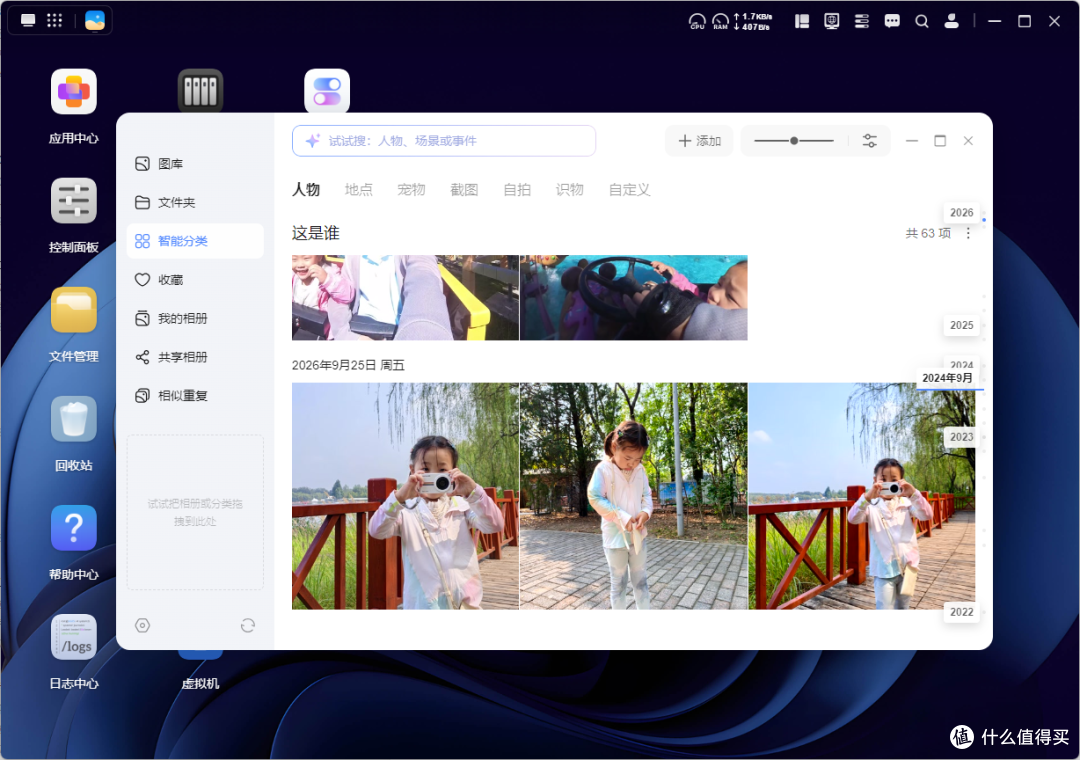Switch to the 识物 tab
The height and width of the screenshot is (760, 1080).
(x=570, y=189)
